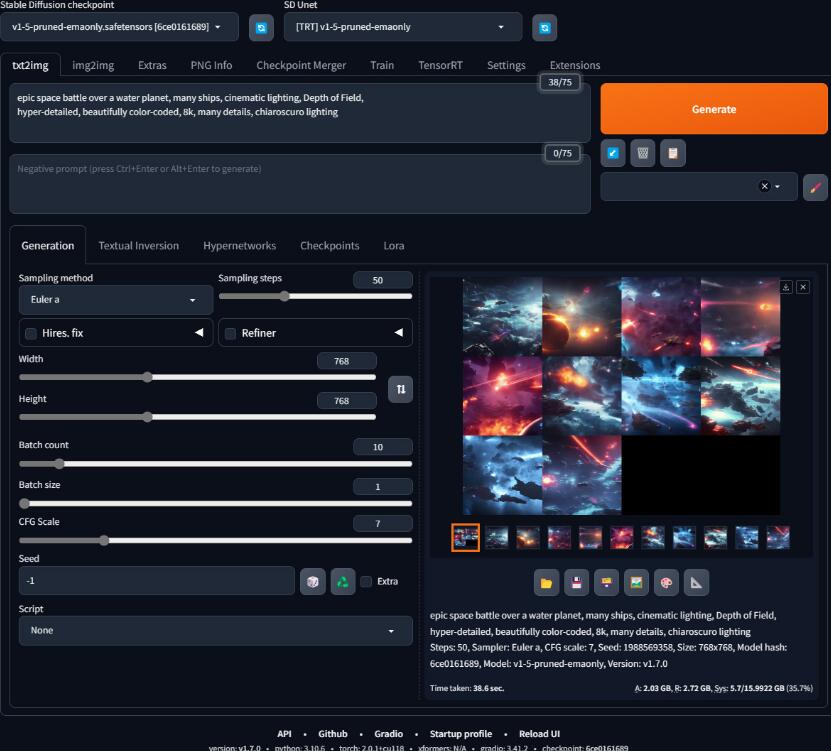Enable the Refiner checkbox
The width and height of the screenshot is (831, 751).
(x=230, y=333)
